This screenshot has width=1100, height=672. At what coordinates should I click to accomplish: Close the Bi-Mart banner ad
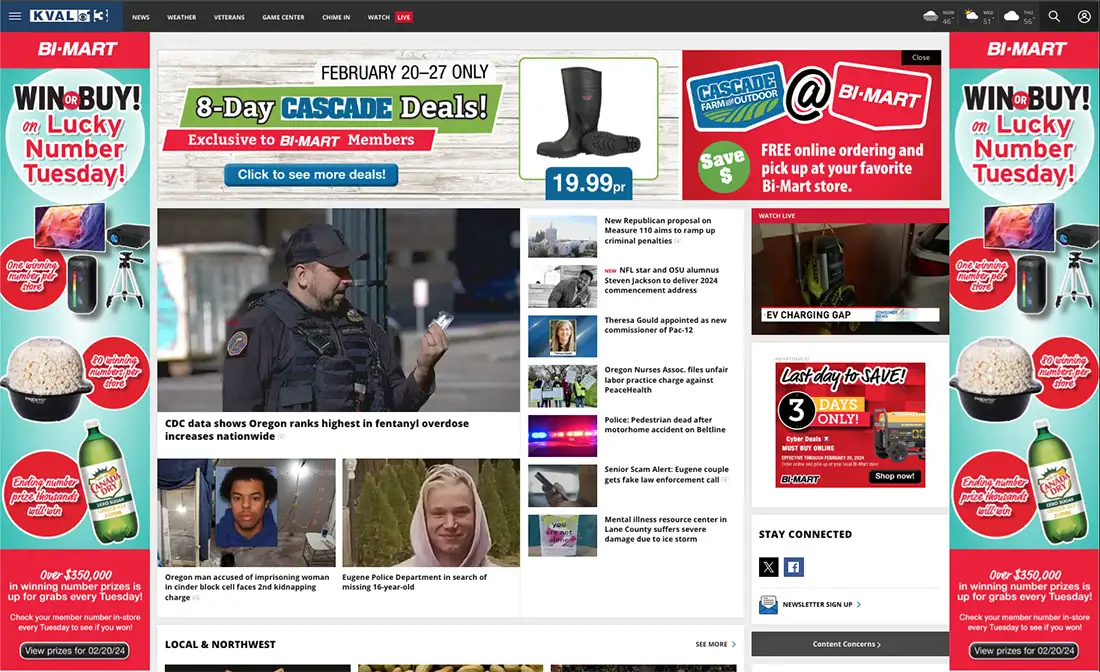click(920, 58)
